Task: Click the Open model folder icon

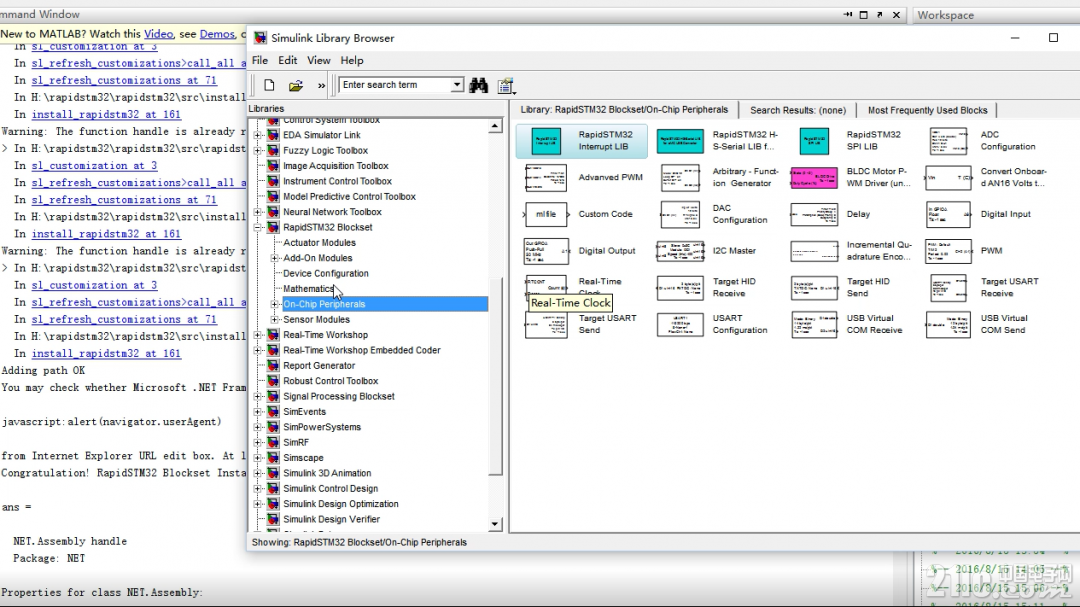Action: 295,85
